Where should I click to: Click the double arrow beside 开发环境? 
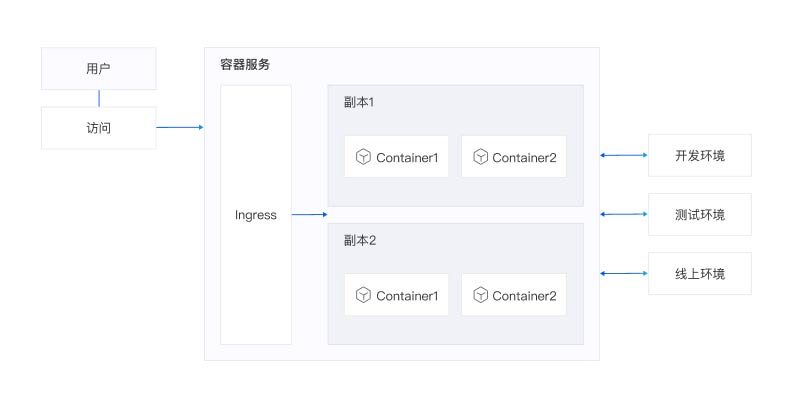(x=623, y=155)
